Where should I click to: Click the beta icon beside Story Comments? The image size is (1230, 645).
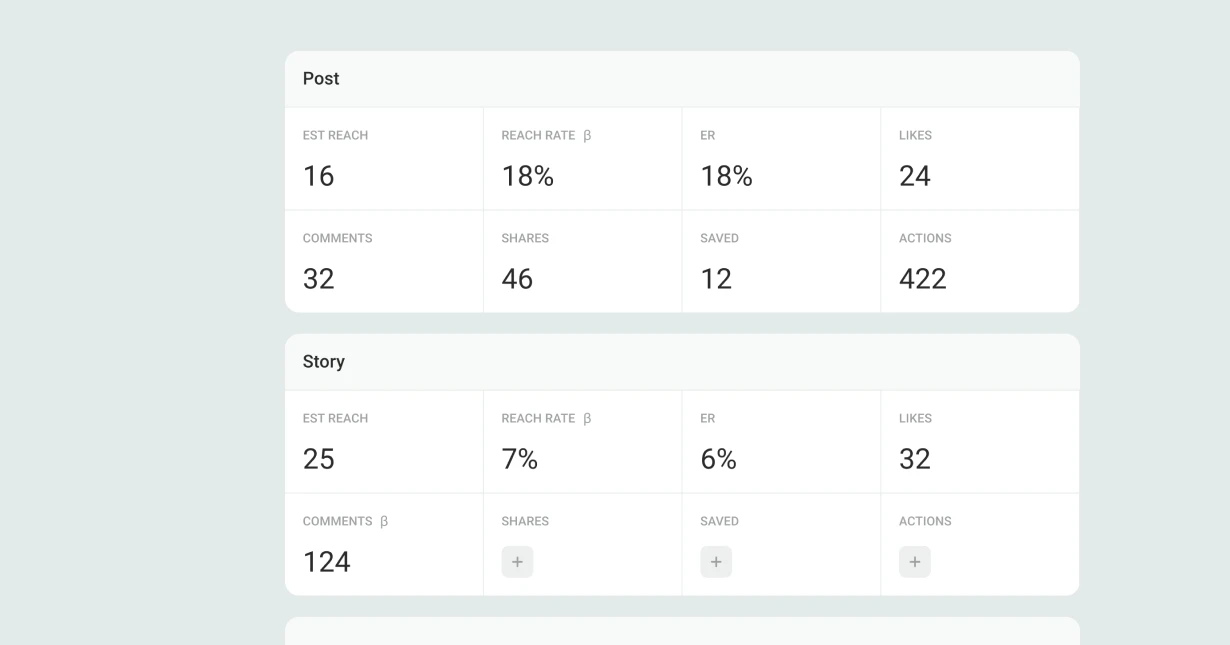[x=384, y=522]
